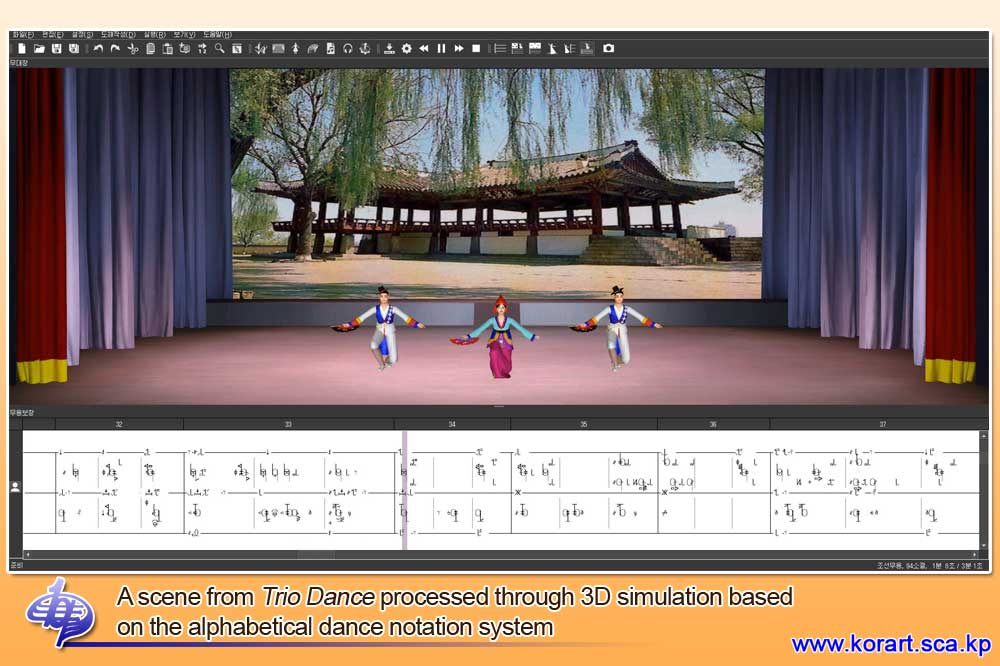Click the Open folder icon
The width and height of the screenshot is (1000, 666).
tap(40, 48)
